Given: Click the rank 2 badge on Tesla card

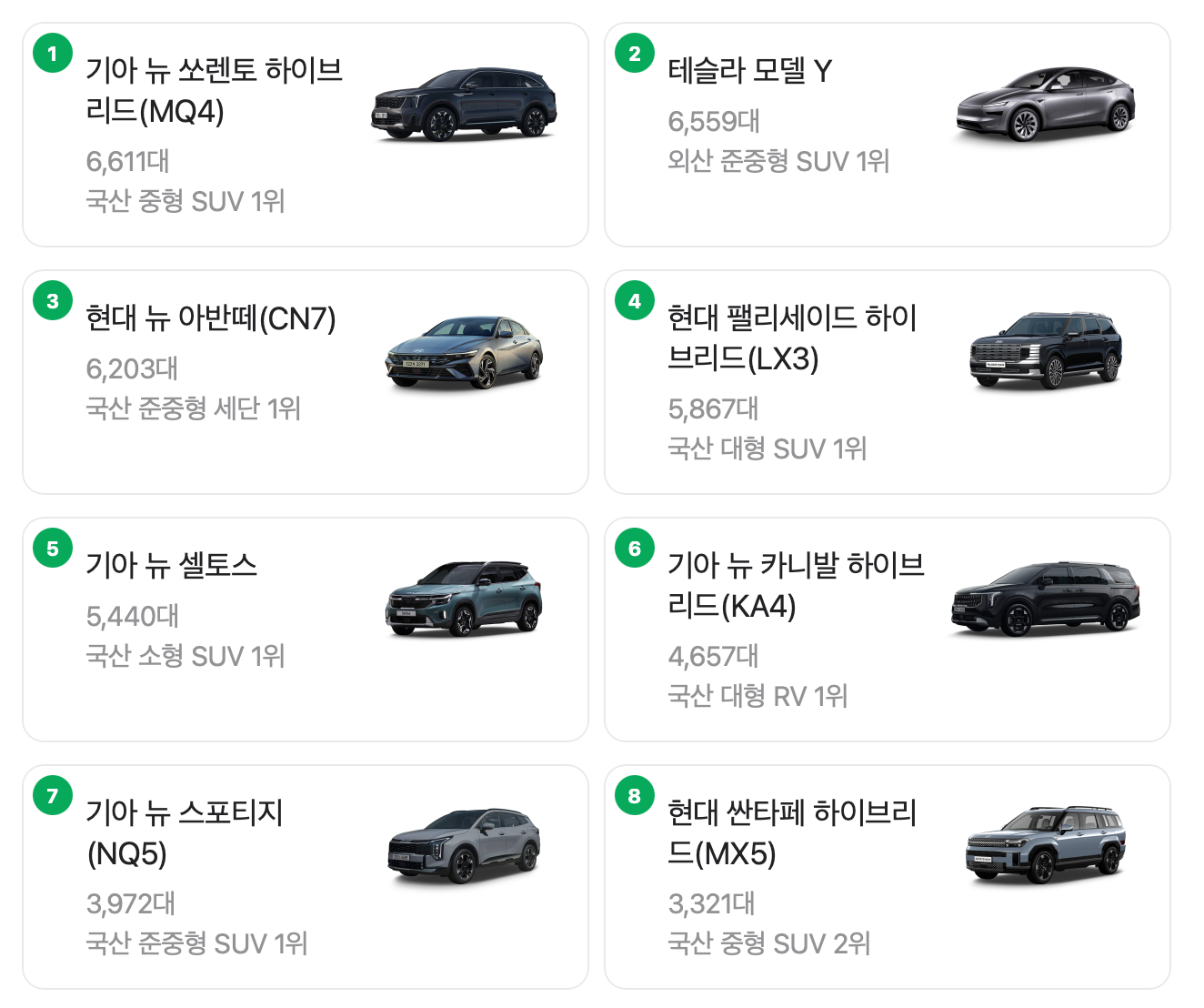Looking at the screenshot, I should (x=634, y=55).
